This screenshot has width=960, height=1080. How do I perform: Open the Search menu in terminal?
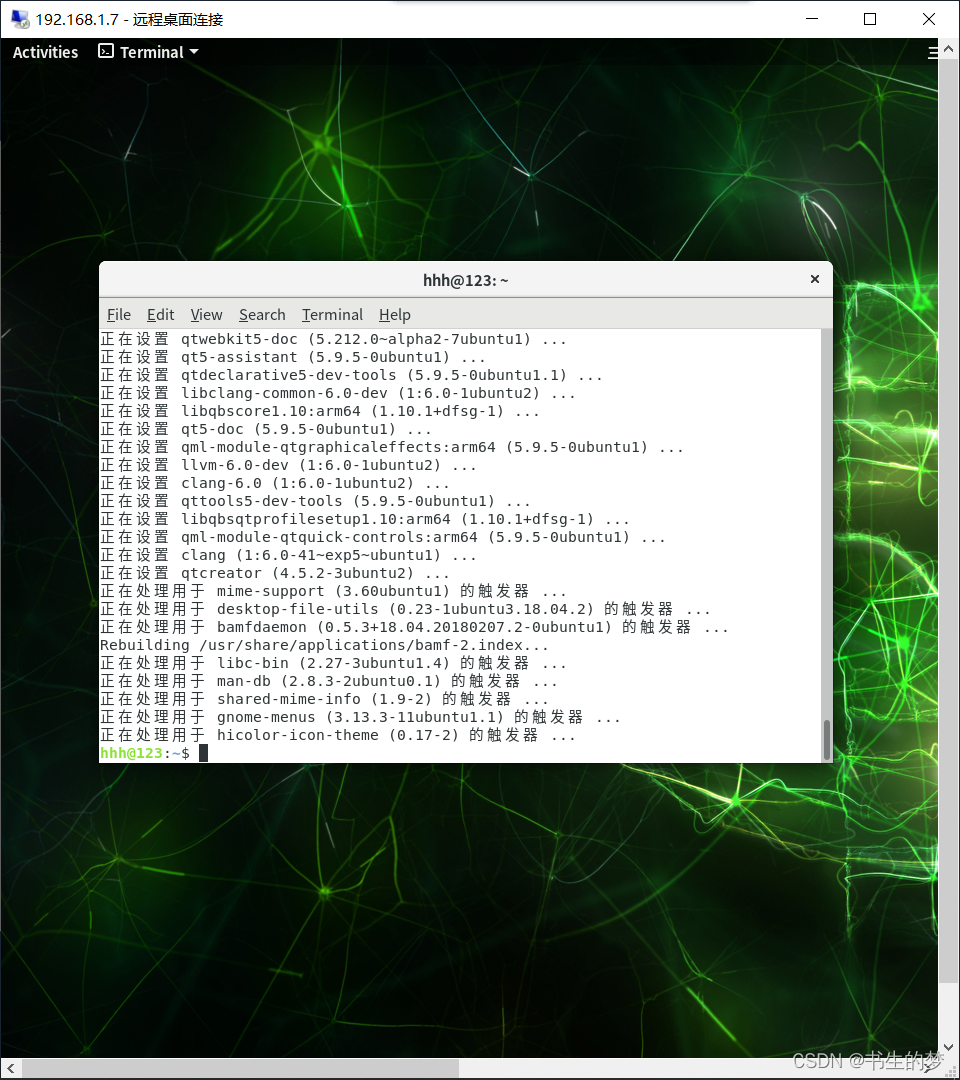[262, 315]
